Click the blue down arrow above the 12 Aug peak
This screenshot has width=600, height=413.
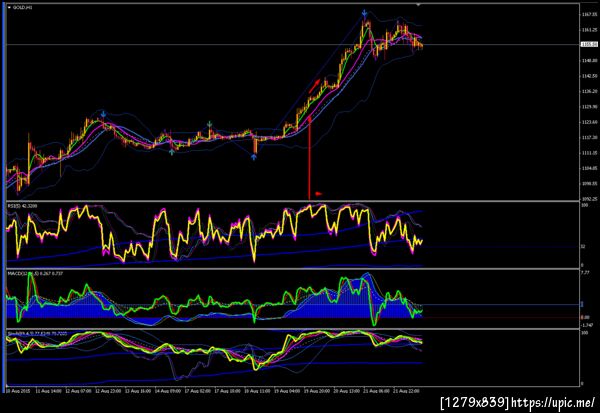[x=104, y=114]
